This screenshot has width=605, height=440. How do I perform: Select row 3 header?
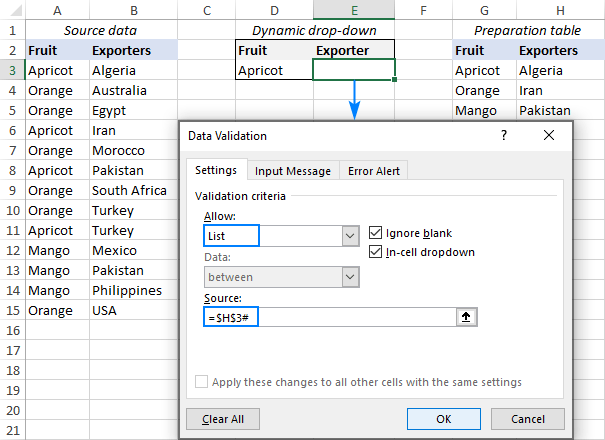13,70
